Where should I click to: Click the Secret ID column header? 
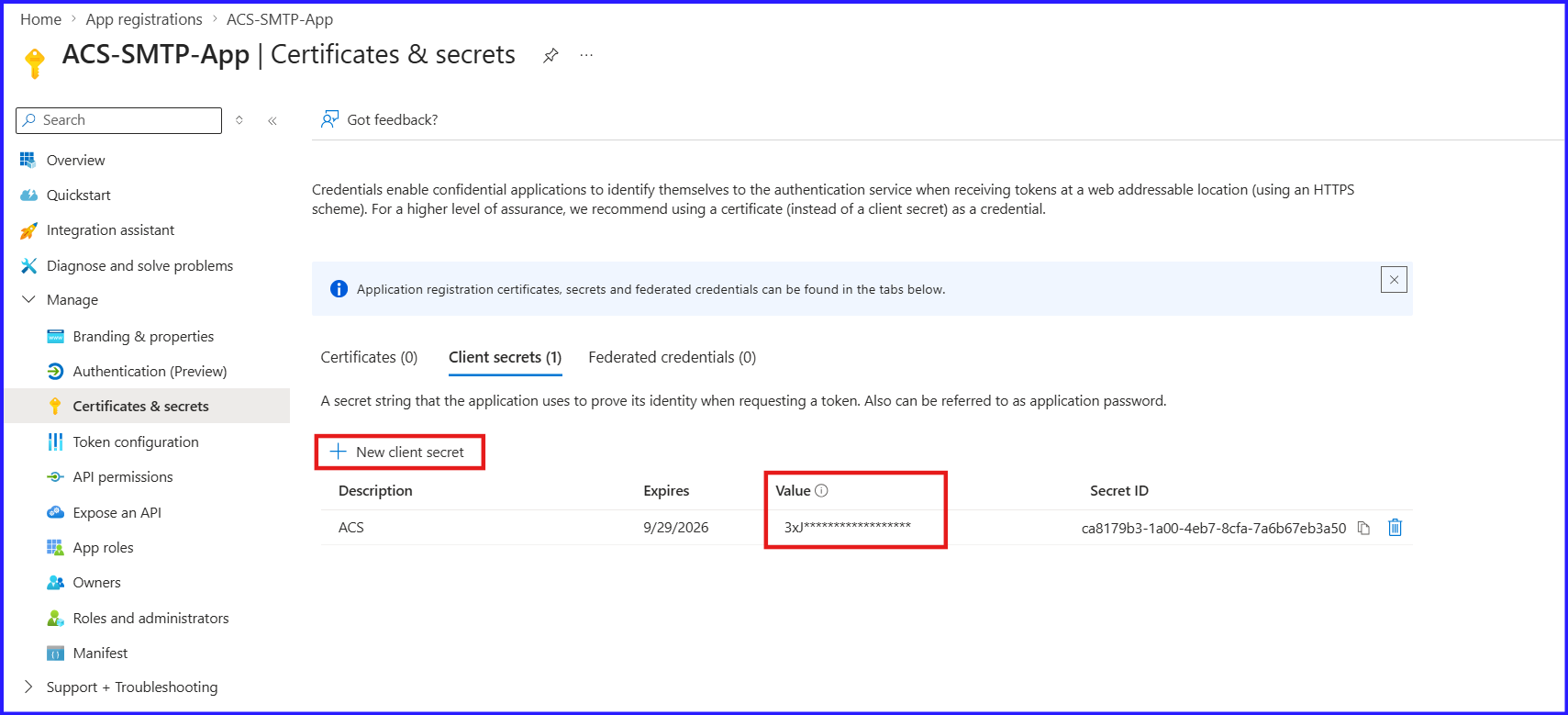point(1119,491)
